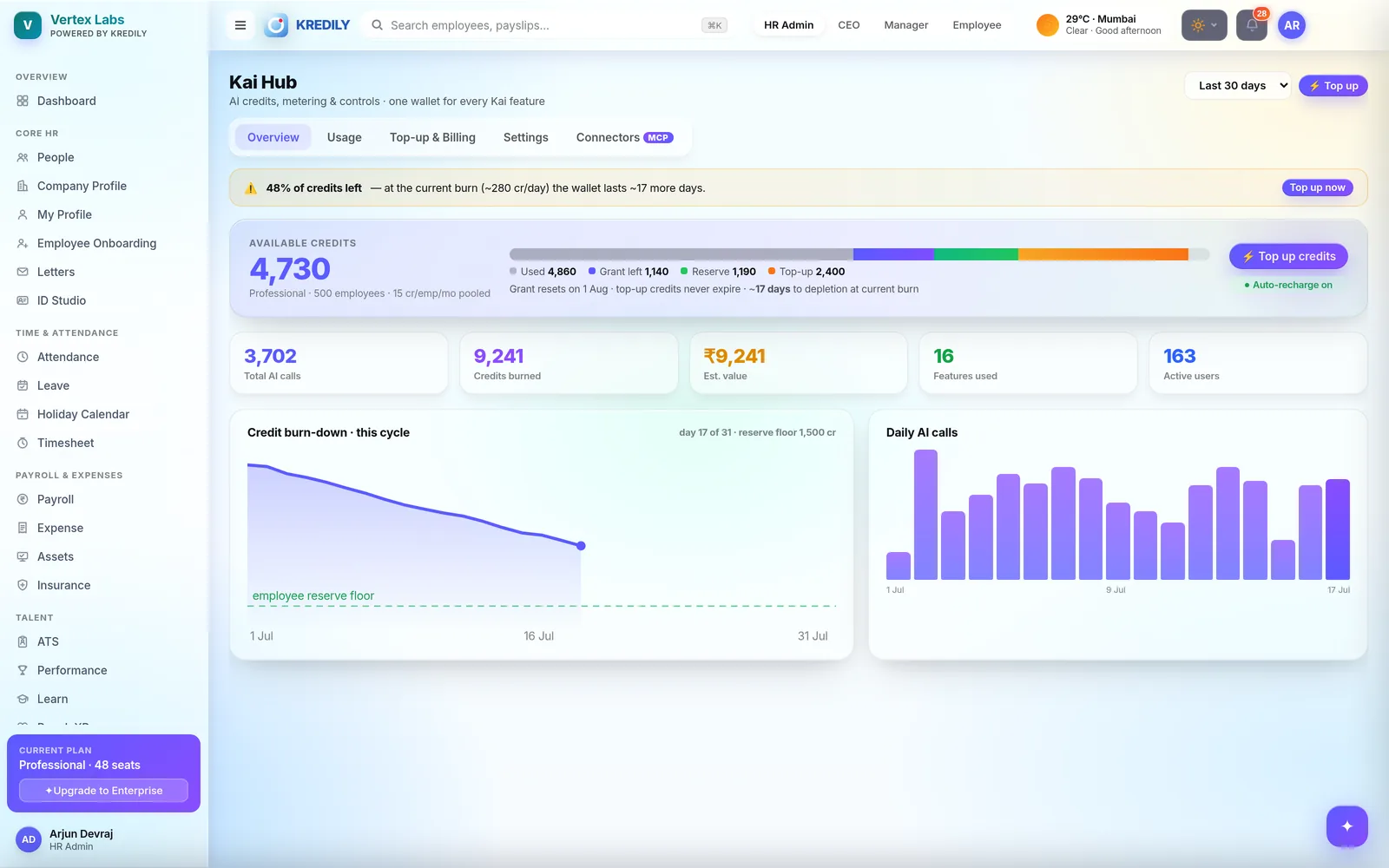
Task: Open the Expense receipt icon
Action: tap(23, 528)
